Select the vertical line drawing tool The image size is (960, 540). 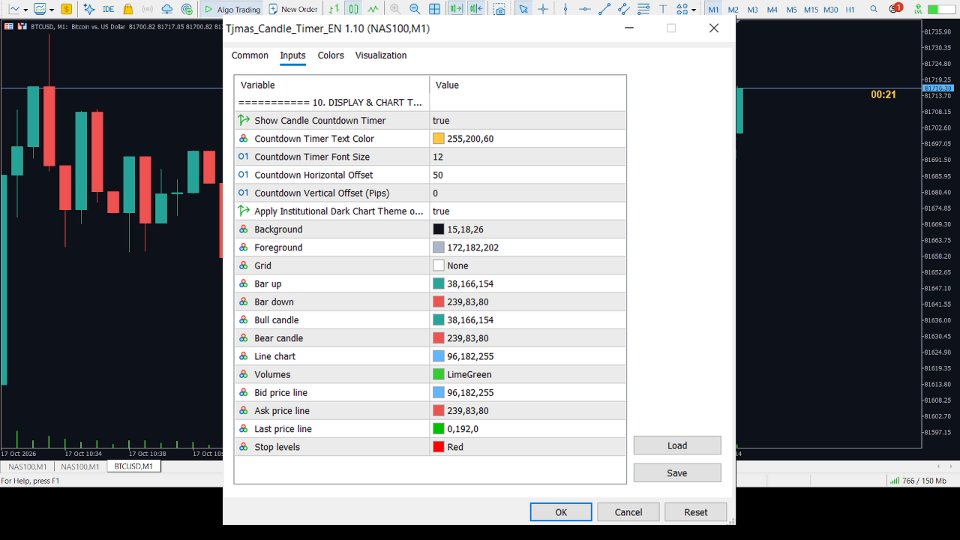(x=565, y=9)
